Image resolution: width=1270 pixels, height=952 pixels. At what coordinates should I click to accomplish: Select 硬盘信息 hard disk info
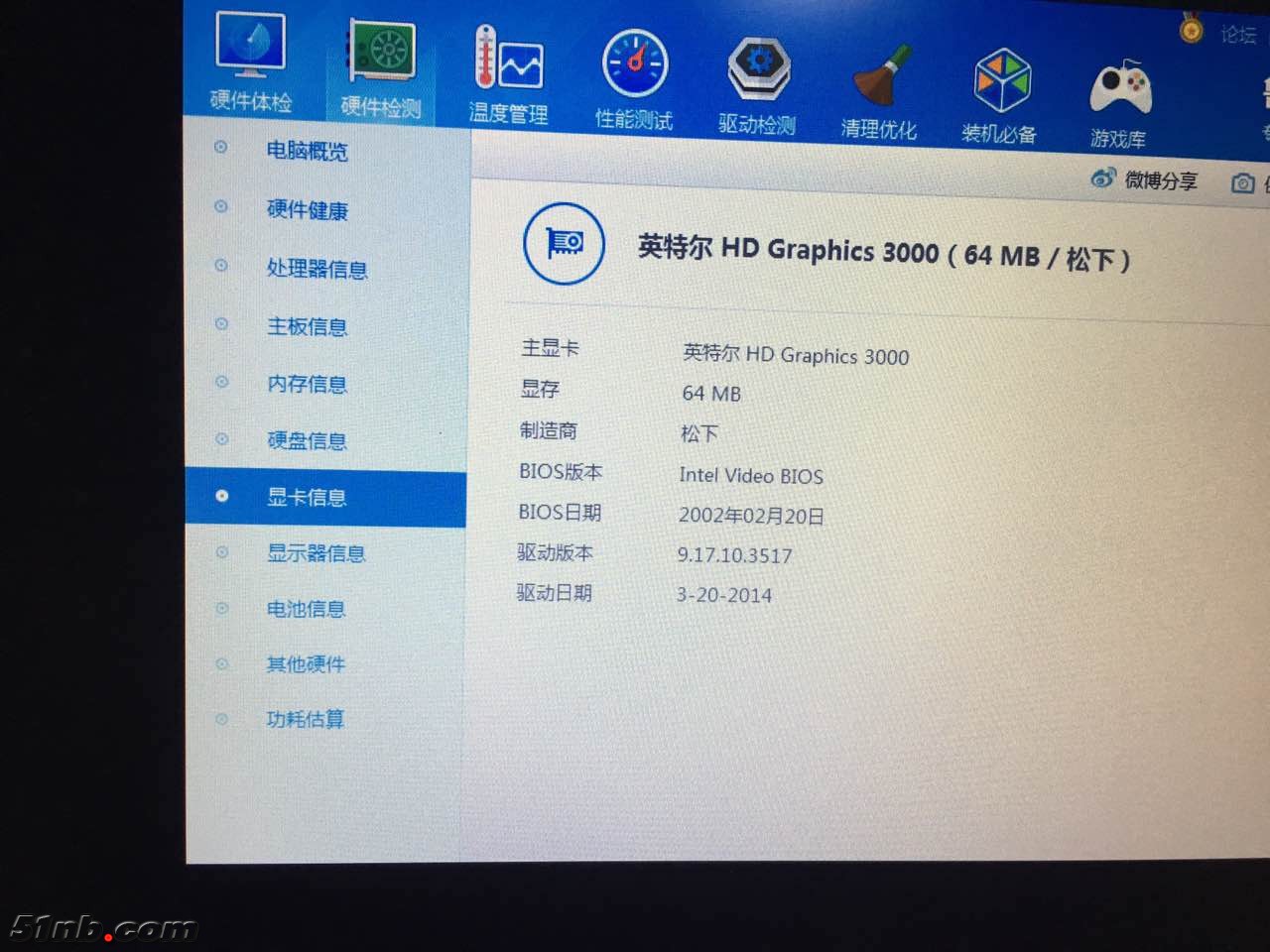[x=307, y=440]
